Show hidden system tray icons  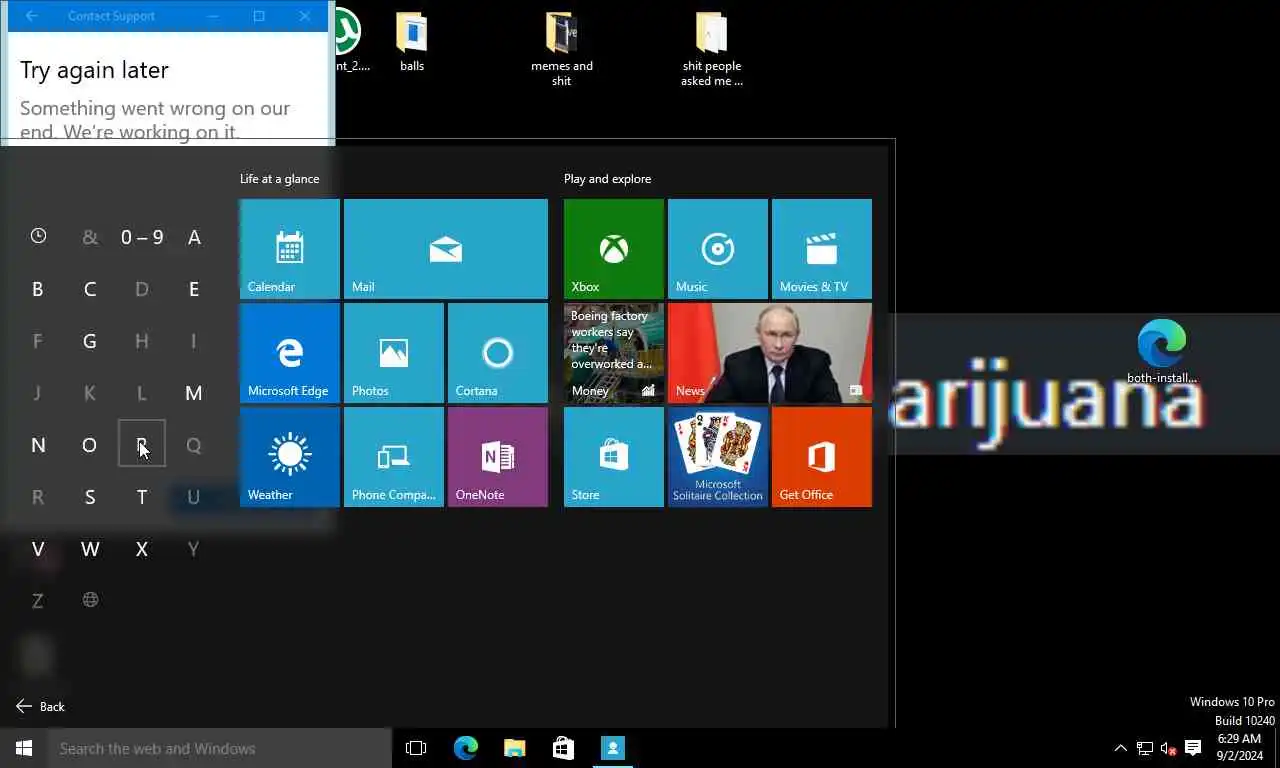pos(1120,748)
